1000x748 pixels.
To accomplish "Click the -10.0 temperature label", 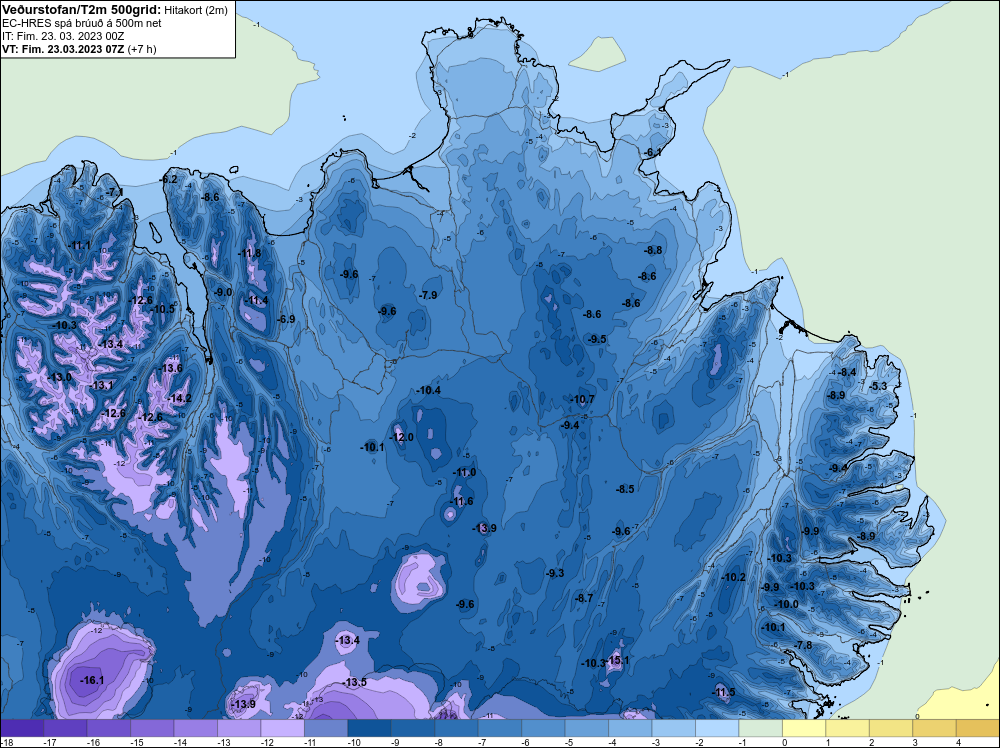I will click(786, 604).
